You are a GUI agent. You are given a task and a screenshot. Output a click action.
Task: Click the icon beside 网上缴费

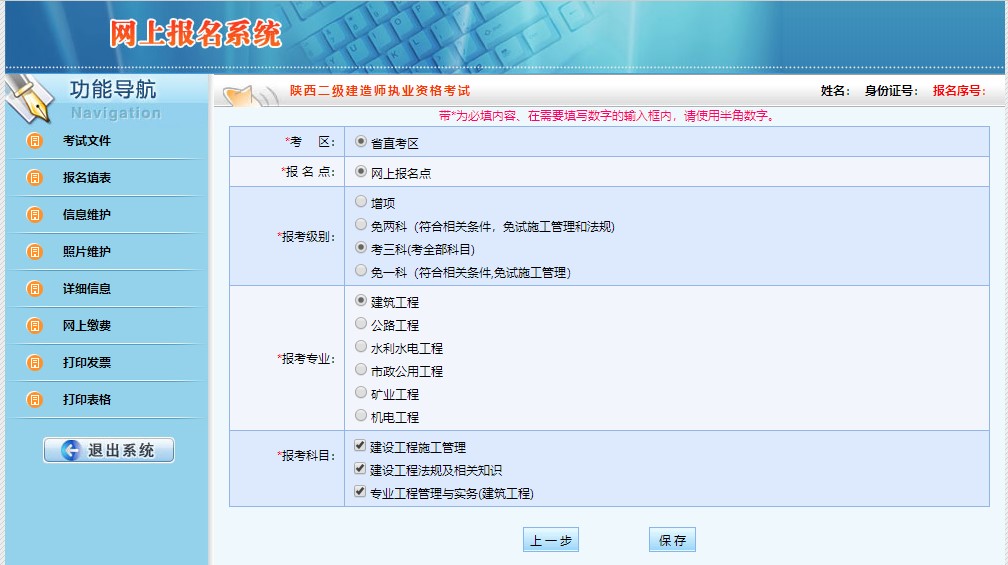tap(35, 326)
